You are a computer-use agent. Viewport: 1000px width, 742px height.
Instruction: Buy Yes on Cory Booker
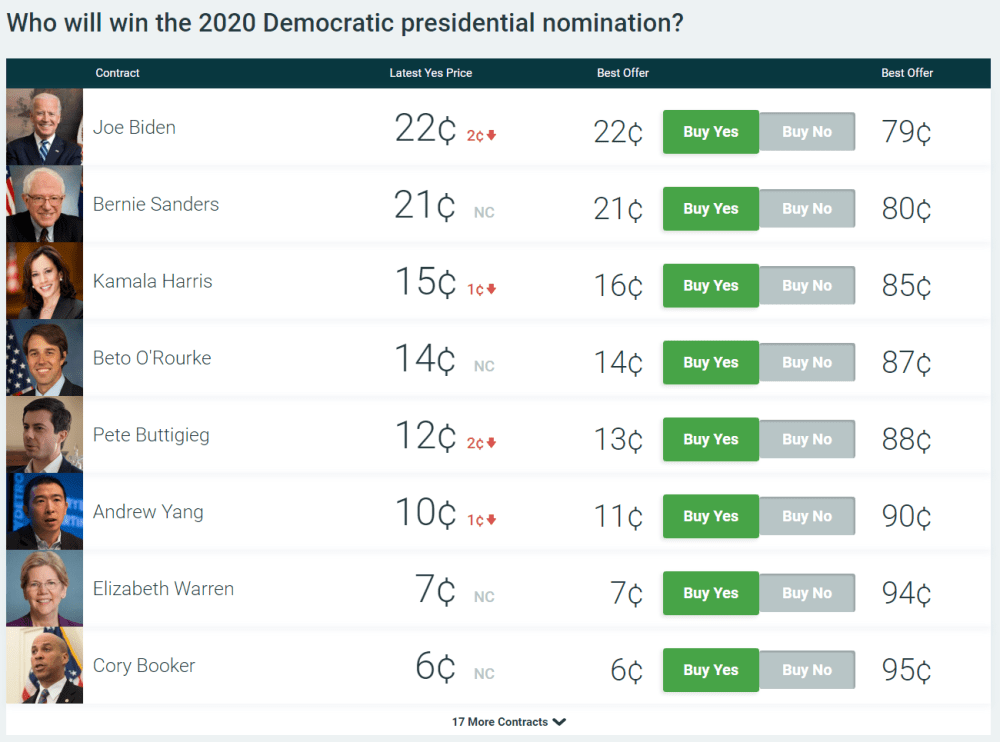pos(710,670)
